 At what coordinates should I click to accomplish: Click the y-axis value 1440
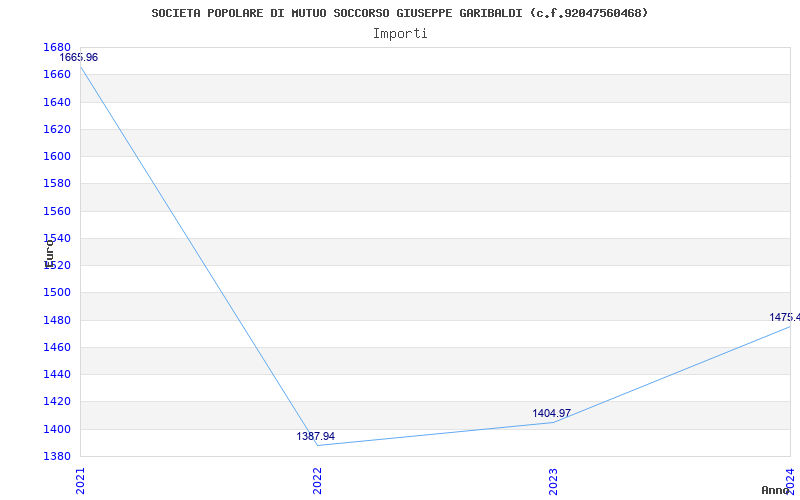point(57,374)
